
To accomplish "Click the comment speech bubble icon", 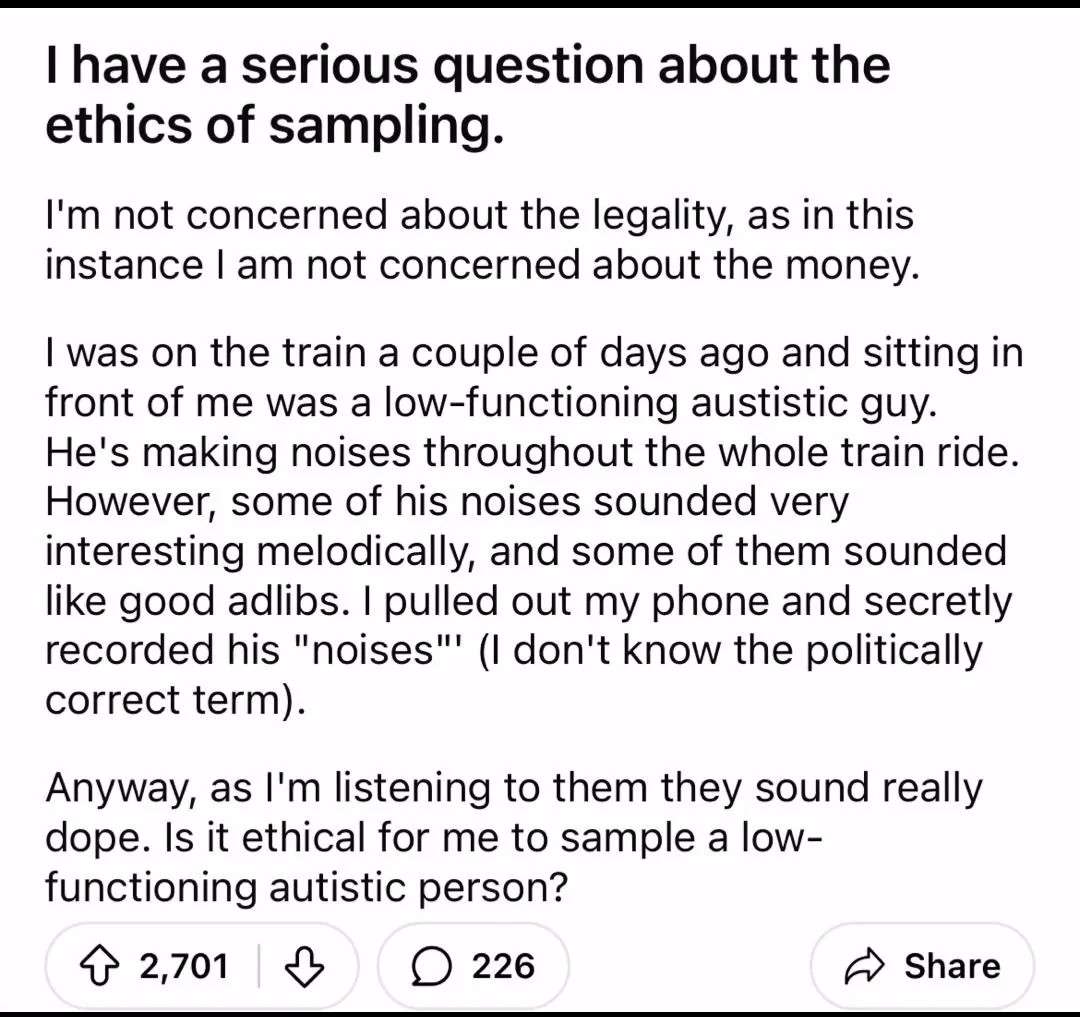I will tap(430, 965).
